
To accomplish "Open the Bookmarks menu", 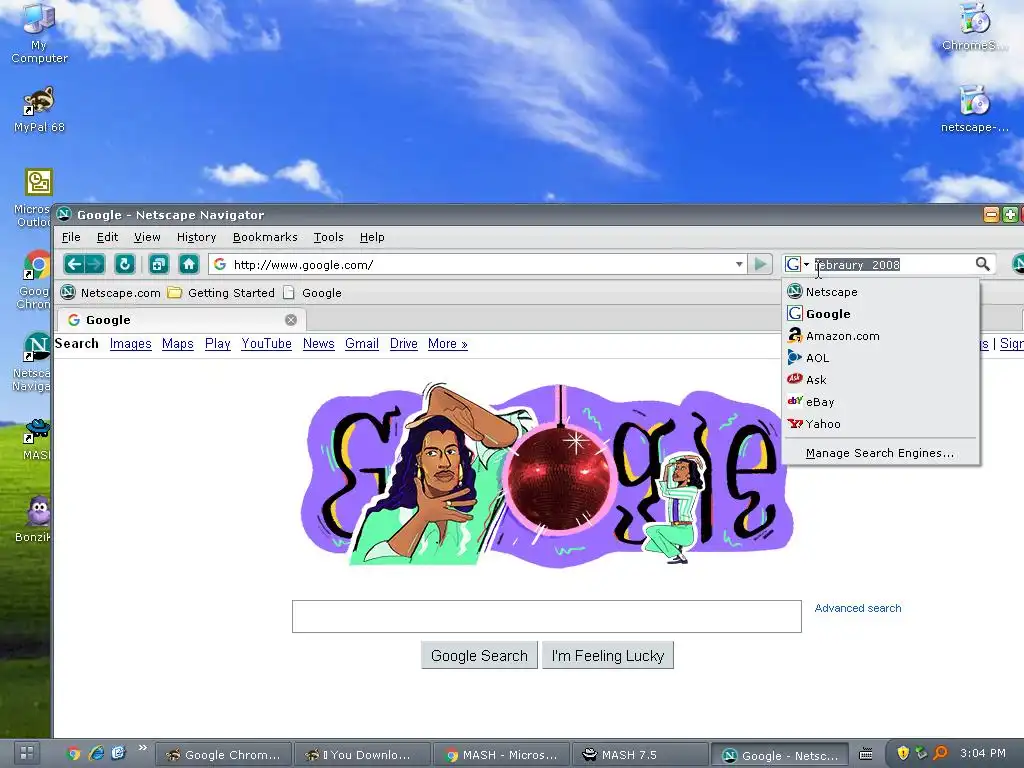I will click(x=264, y=237).
